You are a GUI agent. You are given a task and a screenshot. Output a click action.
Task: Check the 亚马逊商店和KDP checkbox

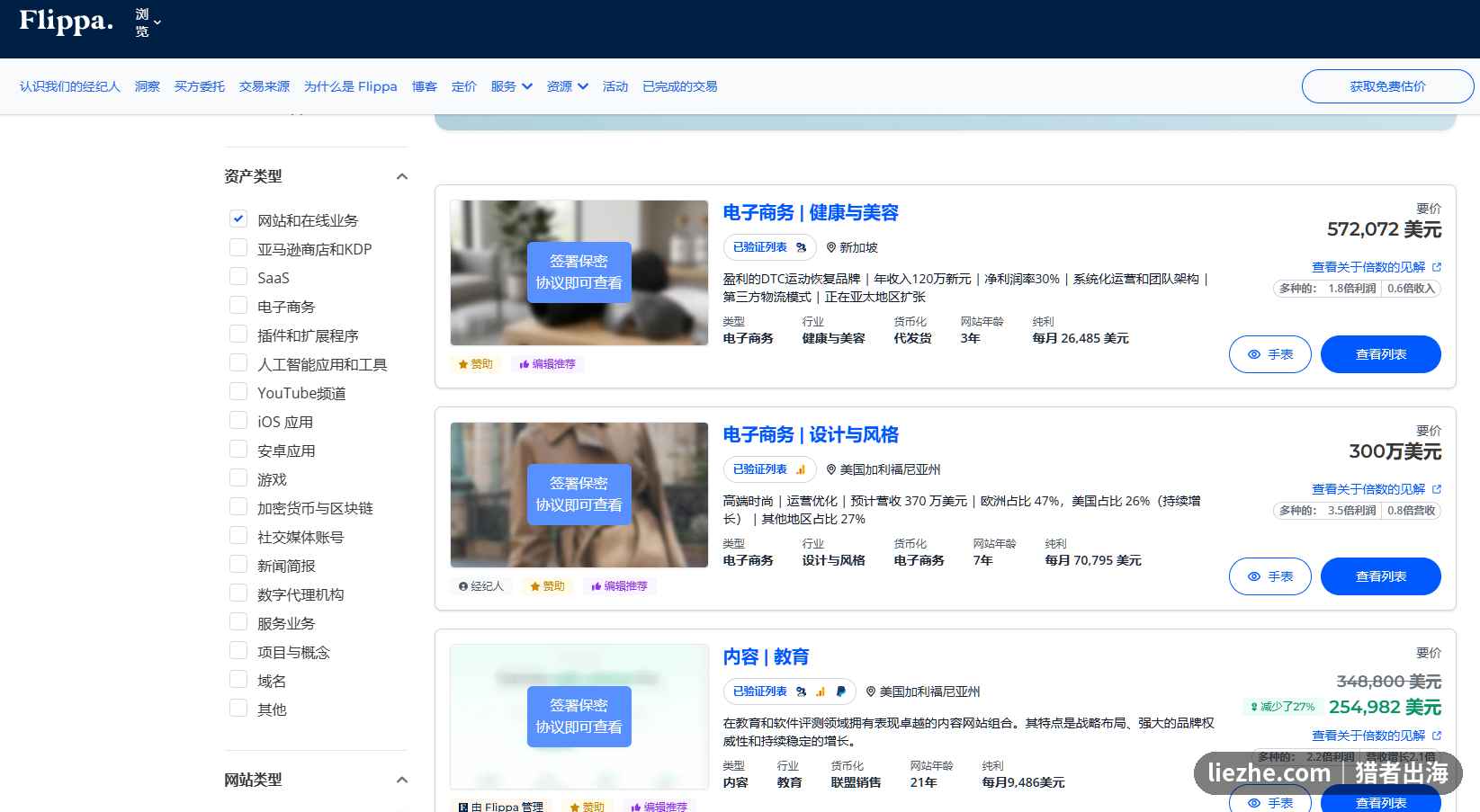[x=238, y=247]
